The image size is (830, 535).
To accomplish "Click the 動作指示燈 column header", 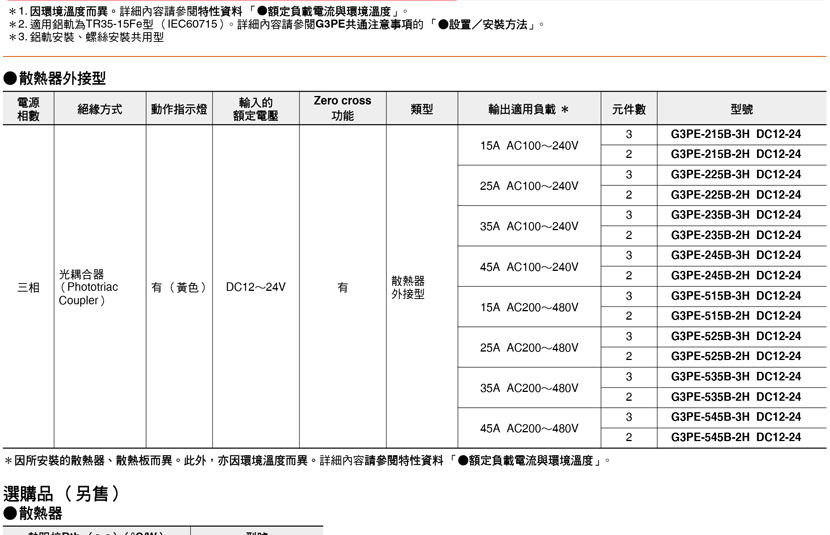I will click(x=179, y=110).
